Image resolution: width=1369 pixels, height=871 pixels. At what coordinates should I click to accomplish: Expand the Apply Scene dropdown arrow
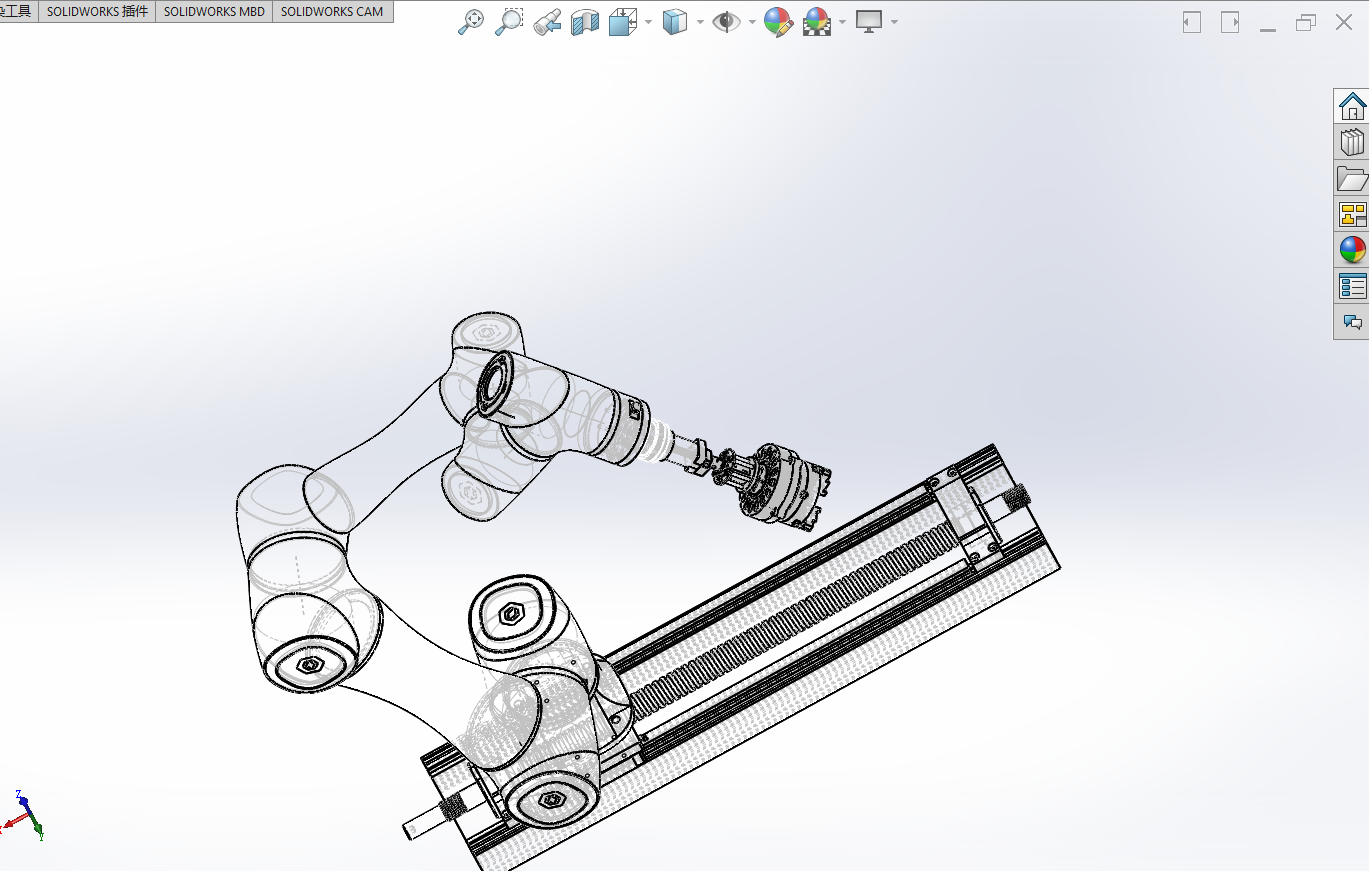[844, 22]
